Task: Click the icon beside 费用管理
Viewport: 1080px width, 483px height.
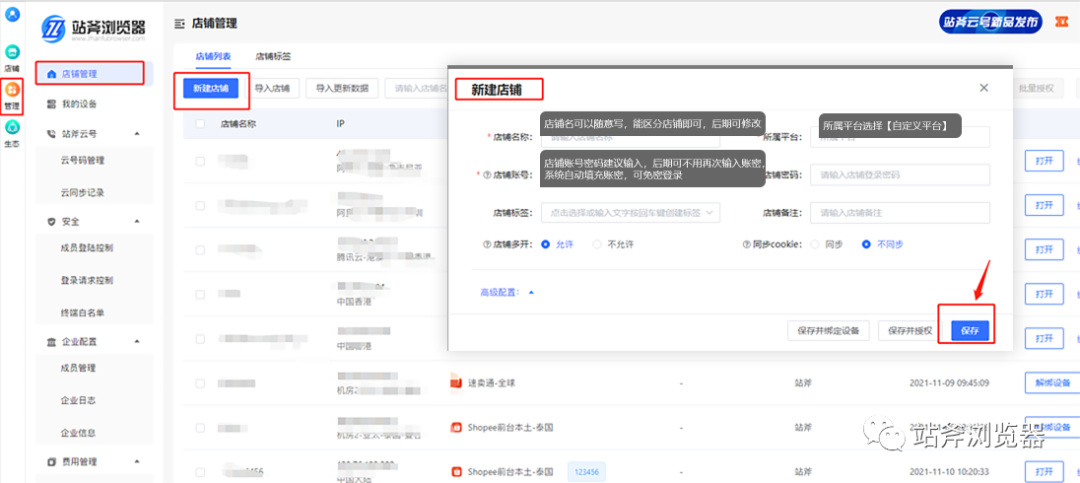Action: point(50,462)
